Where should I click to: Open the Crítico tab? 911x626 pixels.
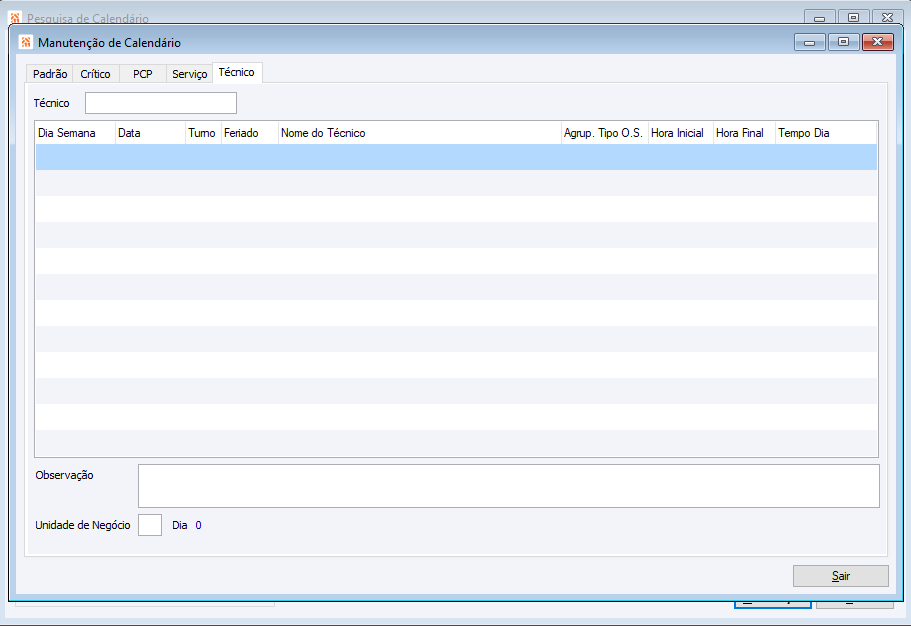pos(96,74)
